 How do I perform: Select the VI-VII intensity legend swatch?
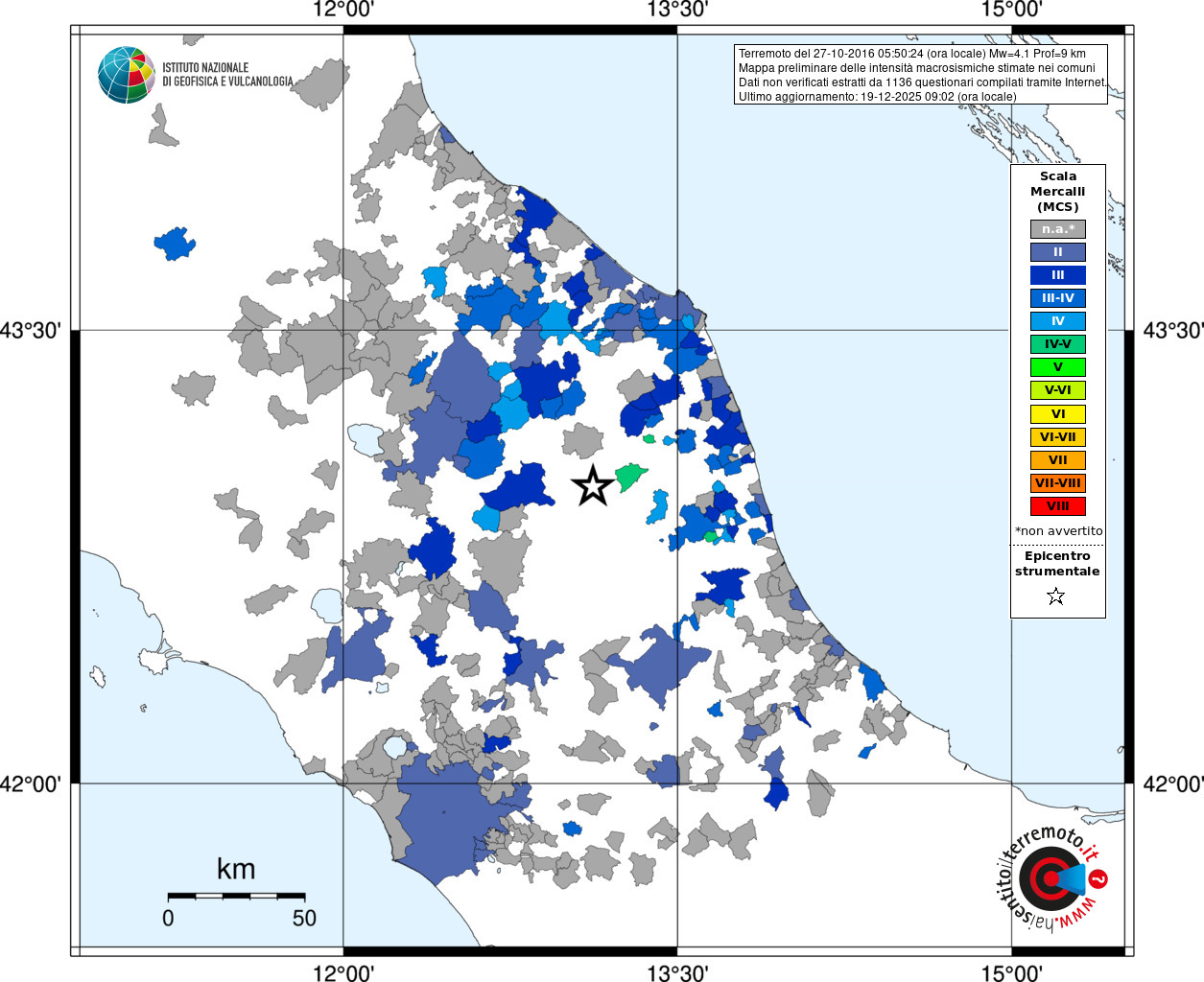click(x=1057, y=437)
